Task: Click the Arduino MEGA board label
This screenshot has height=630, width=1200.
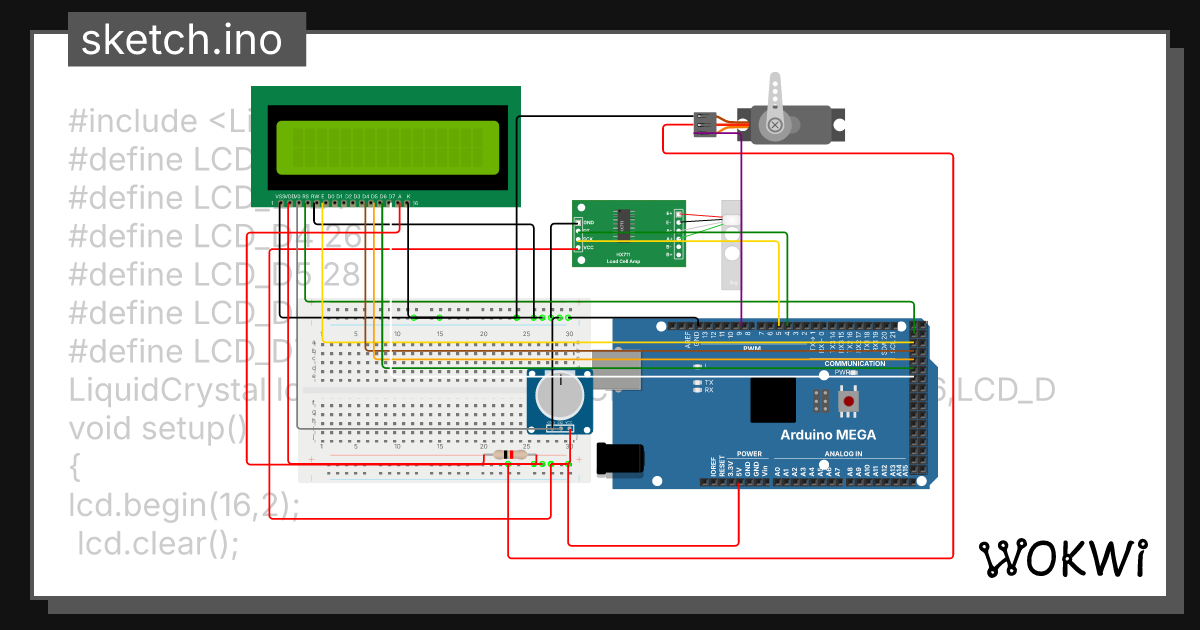Action: pyautogui.click(x=827, y=435)
